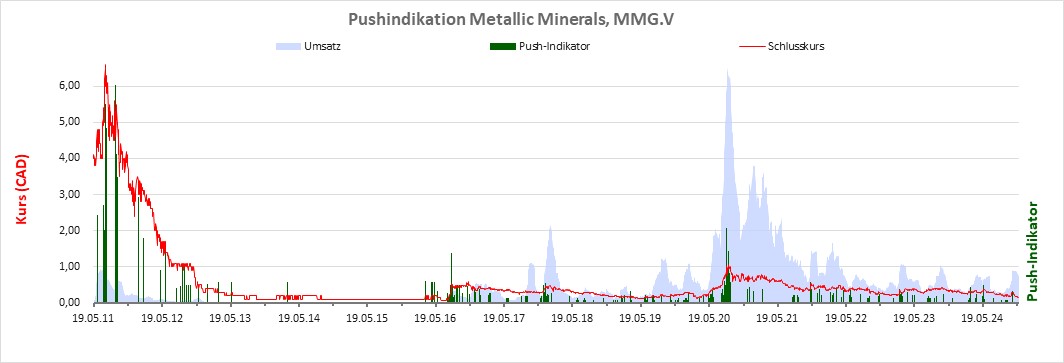Viewport: 1064px width, 363px height.
Task: Click the red price peak above 6,00
Action: pyautogui.click(x=105, y=66)
